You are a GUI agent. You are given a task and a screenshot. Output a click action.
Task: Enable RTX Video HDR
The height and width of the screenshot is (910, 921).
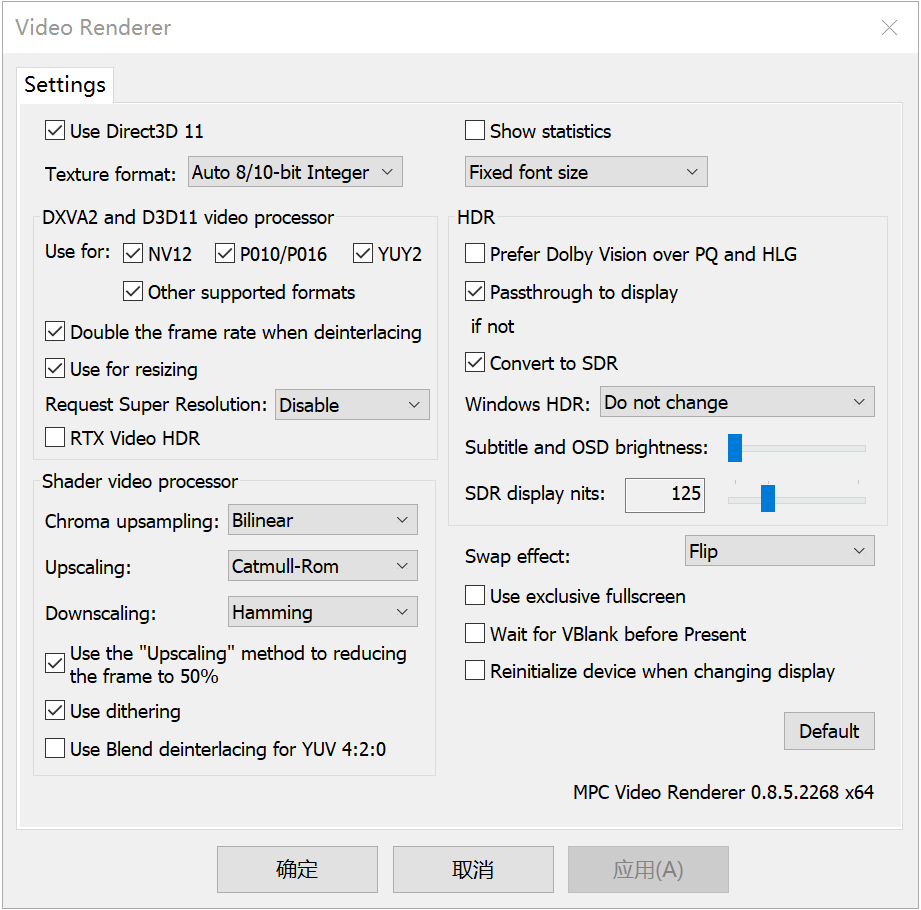tap(55, 437)
